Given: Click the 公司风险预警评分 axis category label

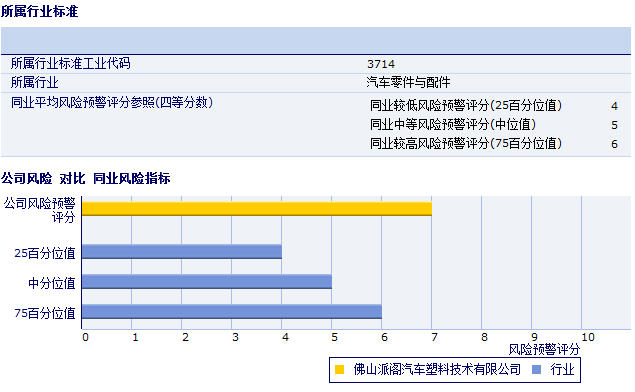Looking at the screenshot, I should point(40,210).
